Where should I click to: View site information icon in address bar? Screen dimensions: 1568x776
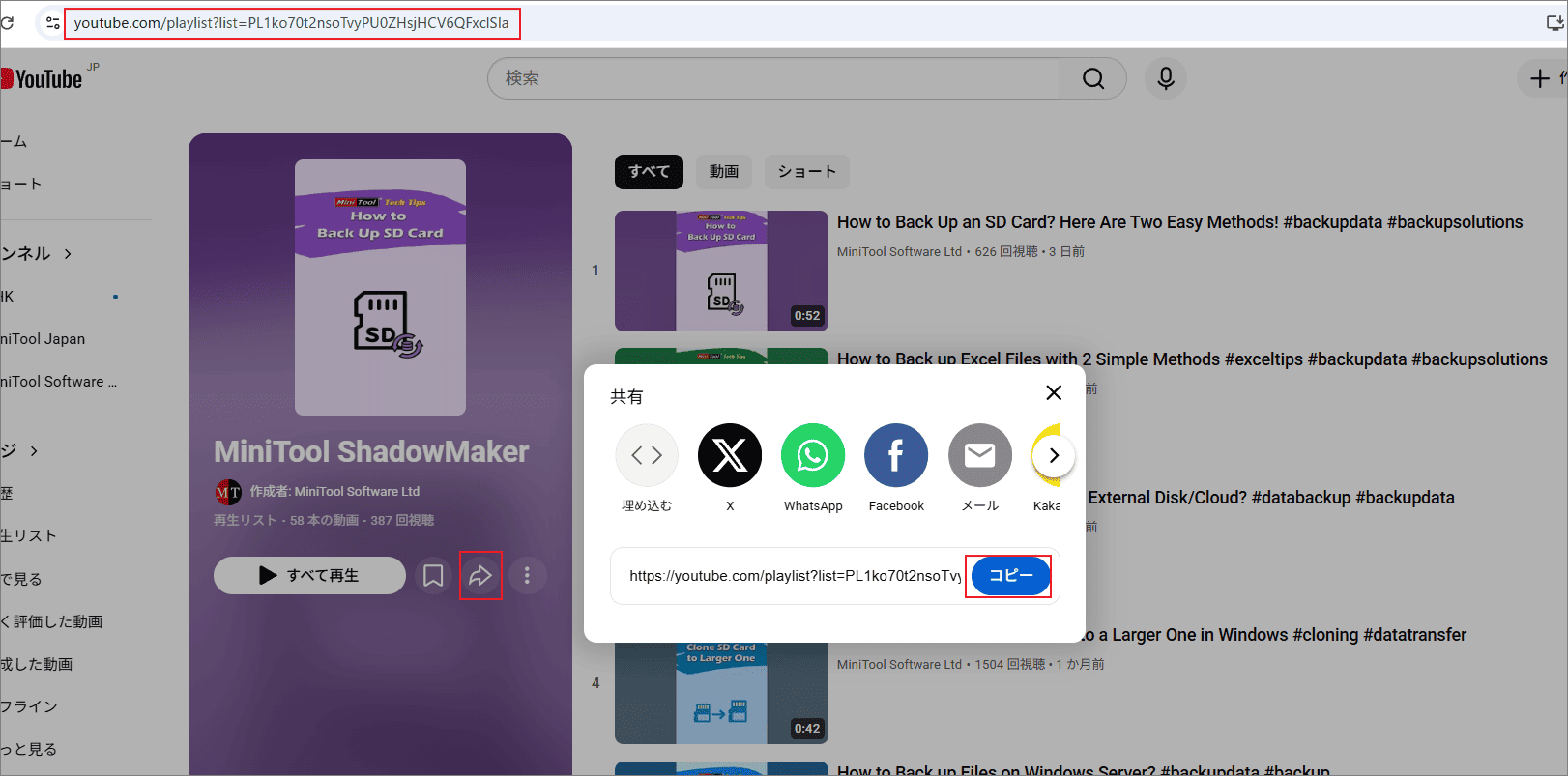click(53, 23)
